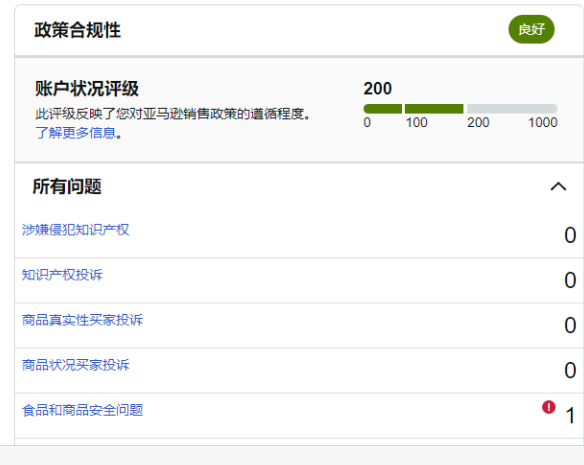
Task: Click the count 0 for 涉嫌侵犯知识产权
Action: [x=570, y=235]
